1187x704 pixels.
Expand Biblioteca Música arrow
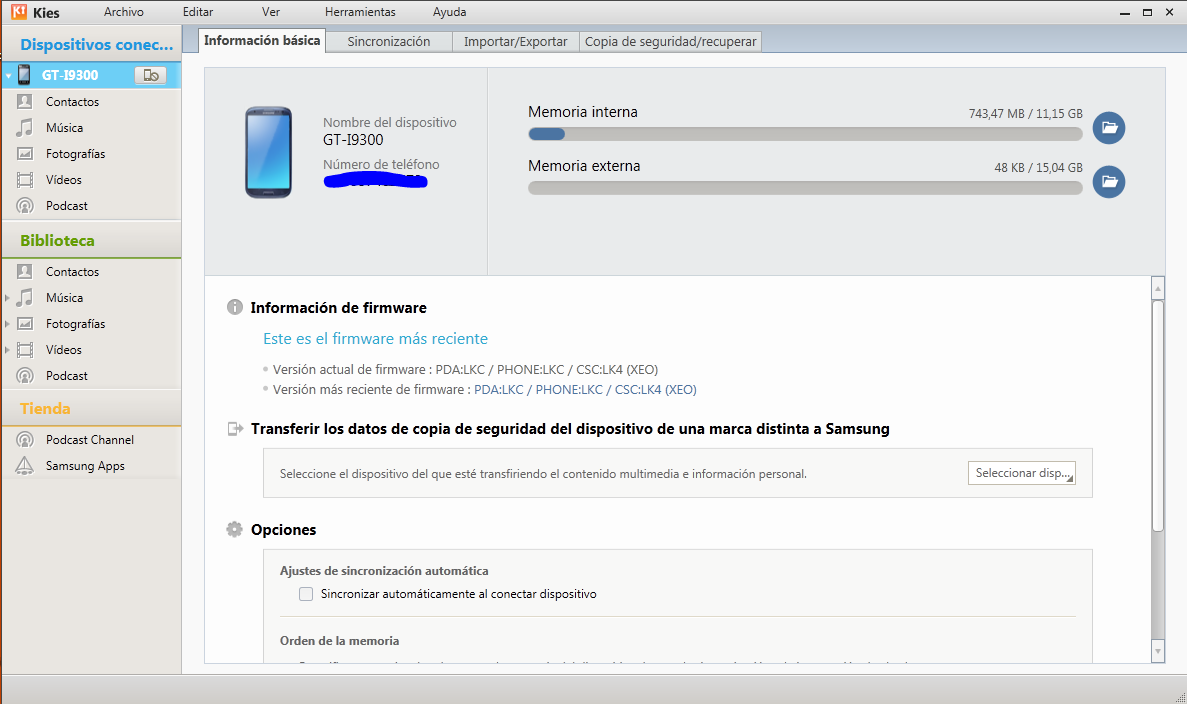click(8, 297)
